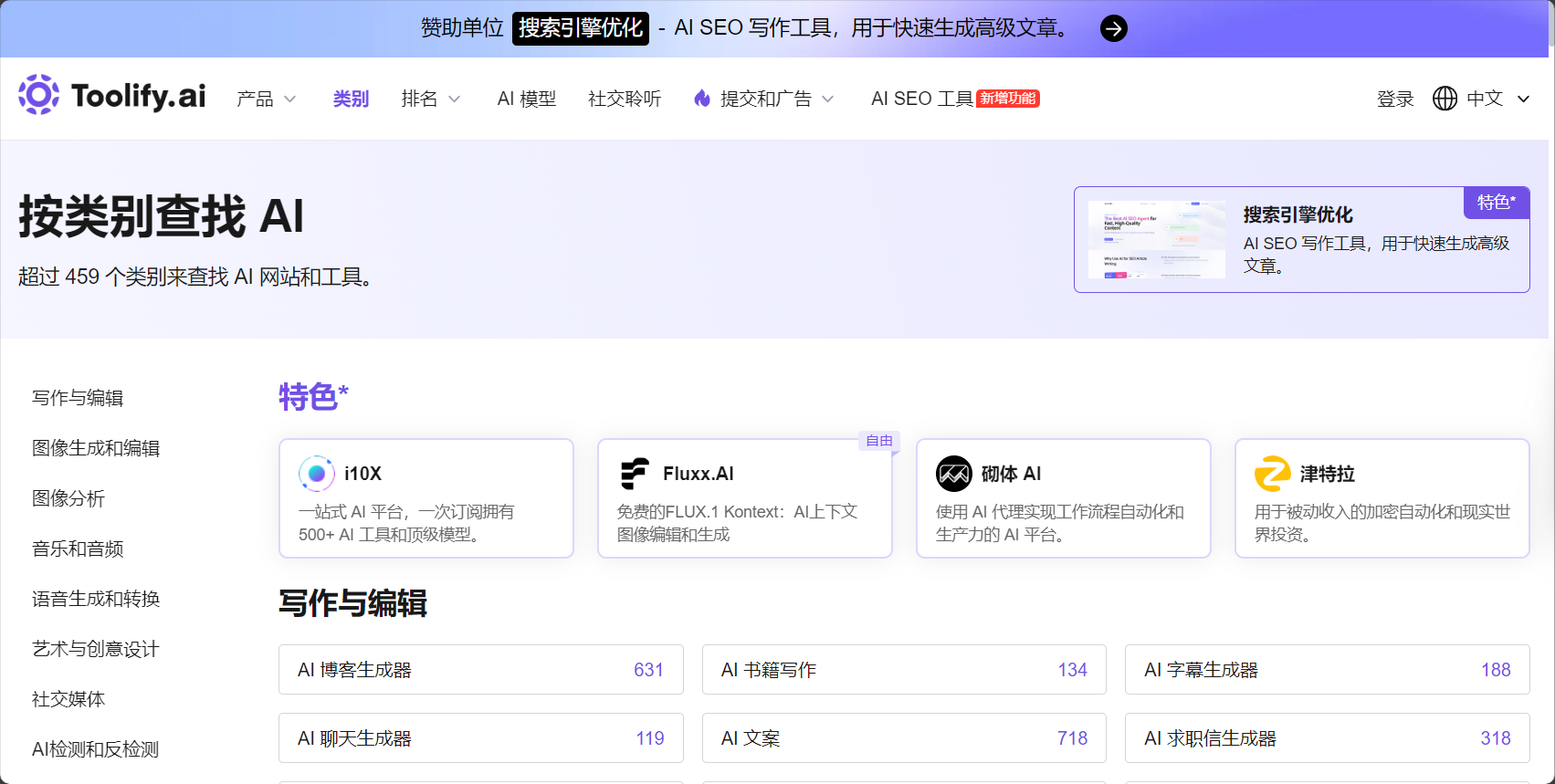Select 图像分析 in sidebar
Screen dimensions: 1555x784
(x=68, y=498)
